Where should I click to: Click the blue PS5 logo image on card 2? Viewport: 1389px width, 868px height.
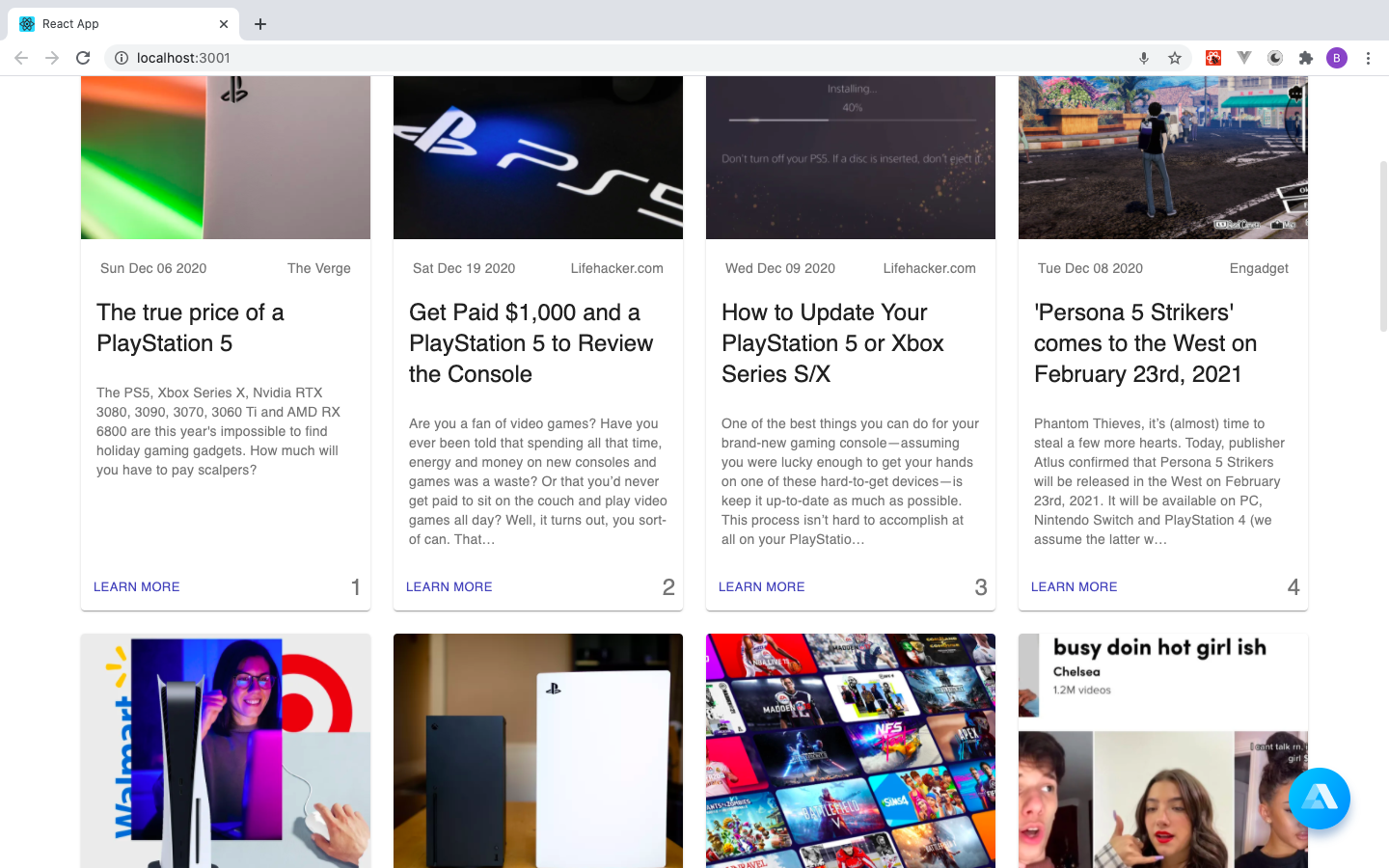(538, 157)
